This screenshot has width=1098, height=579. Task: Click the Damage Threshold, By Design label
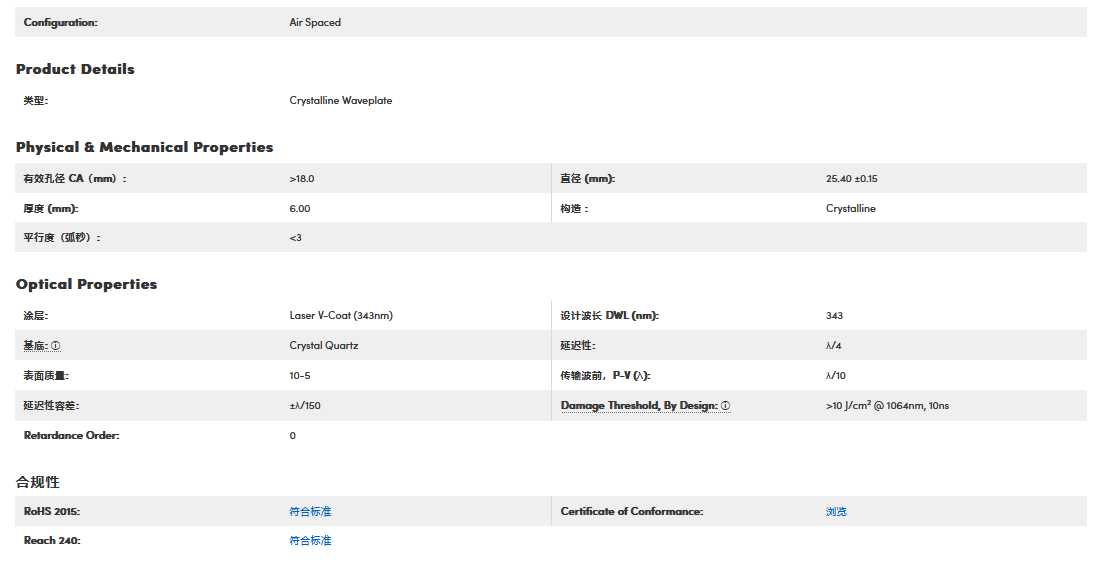click(638, 406)
